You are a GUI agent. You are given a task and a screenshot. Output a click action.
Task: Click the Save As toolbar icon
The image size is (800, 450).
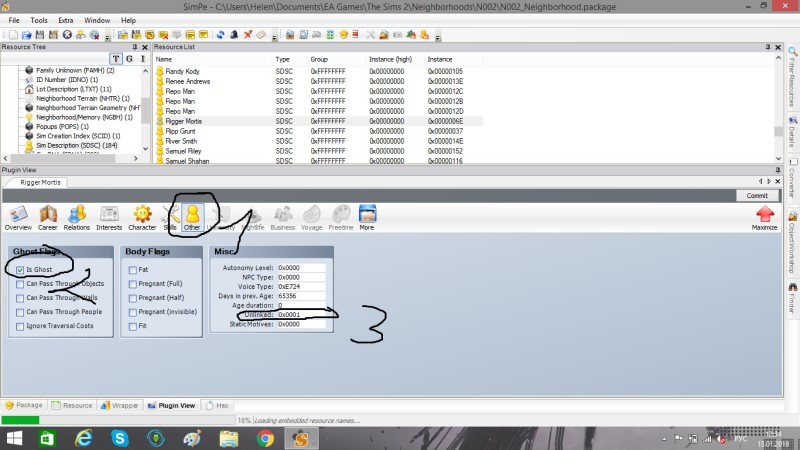tap(53, 35)
